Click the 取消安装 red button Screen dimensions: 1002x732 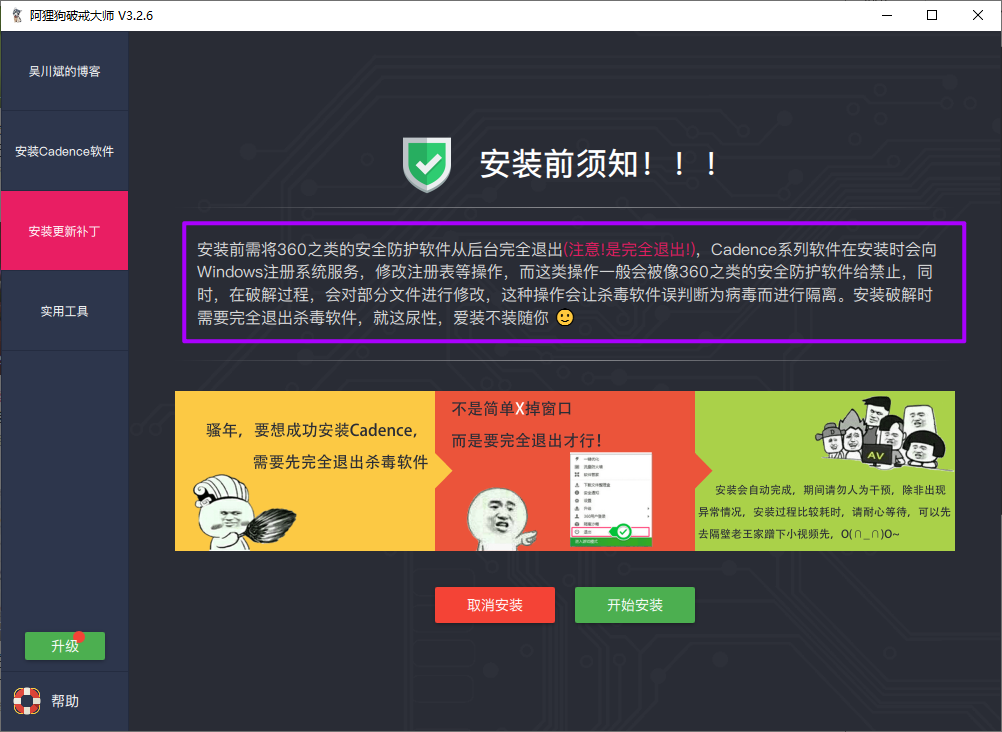(x=495, y=605)
